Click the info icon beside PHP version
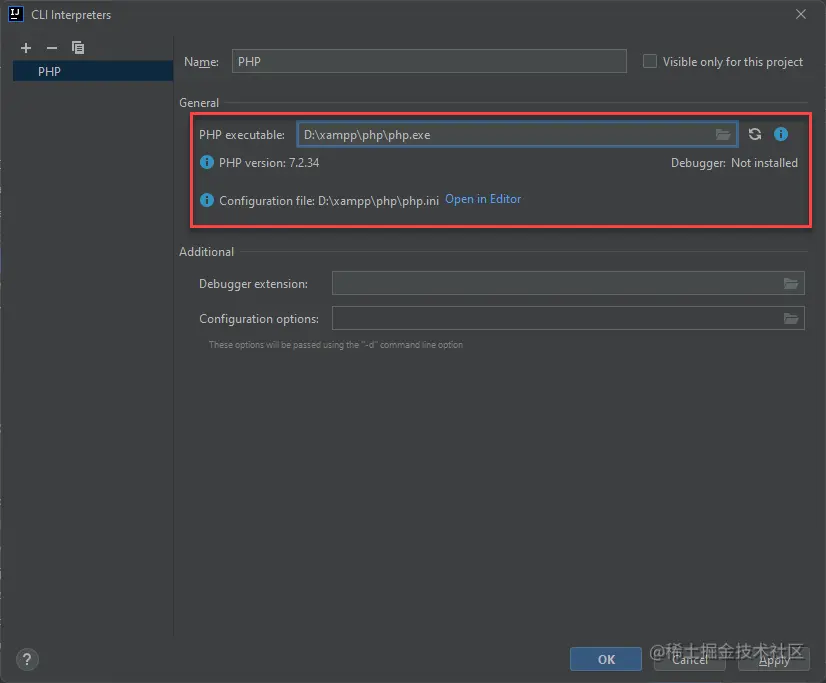This screenshot has width=826, height=683. 206,161
